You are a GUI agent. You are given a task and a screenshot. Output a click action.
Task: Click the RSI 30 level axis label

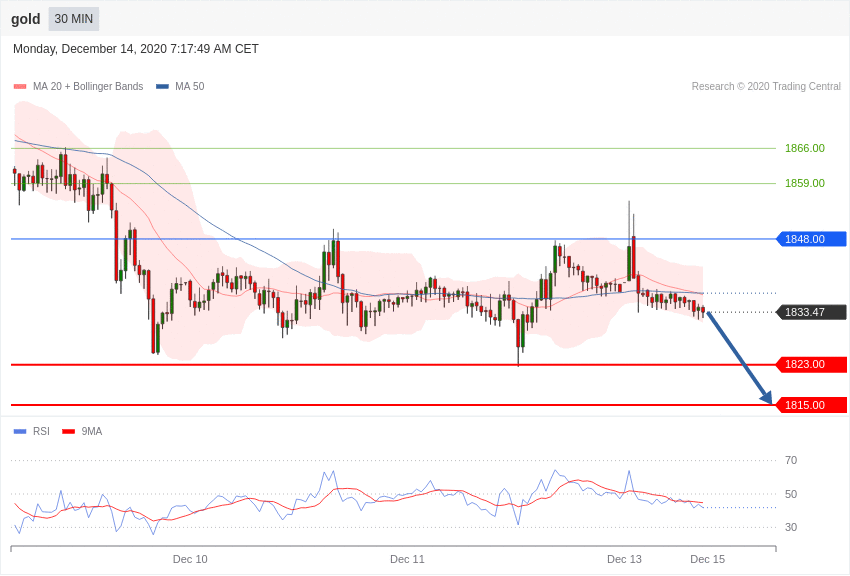click(791, 527)
